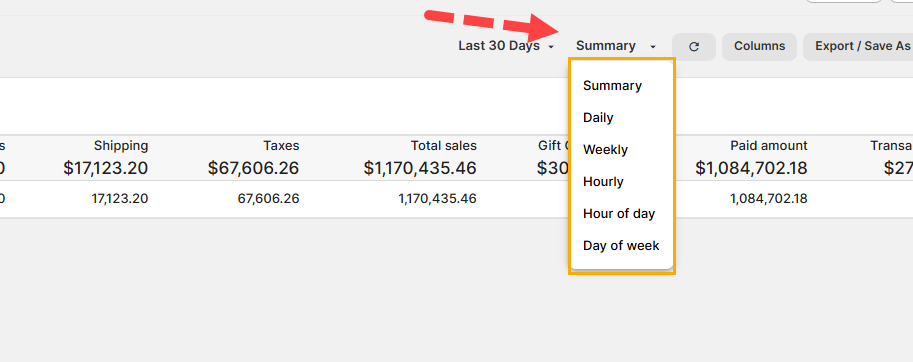Open the Columns chooser
This screenshot has width=913, height=362.
[759, 47]
